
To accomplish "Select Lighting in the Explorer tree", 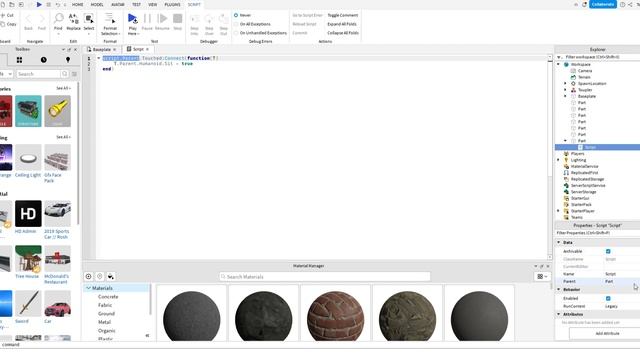I will click(578, 160).
